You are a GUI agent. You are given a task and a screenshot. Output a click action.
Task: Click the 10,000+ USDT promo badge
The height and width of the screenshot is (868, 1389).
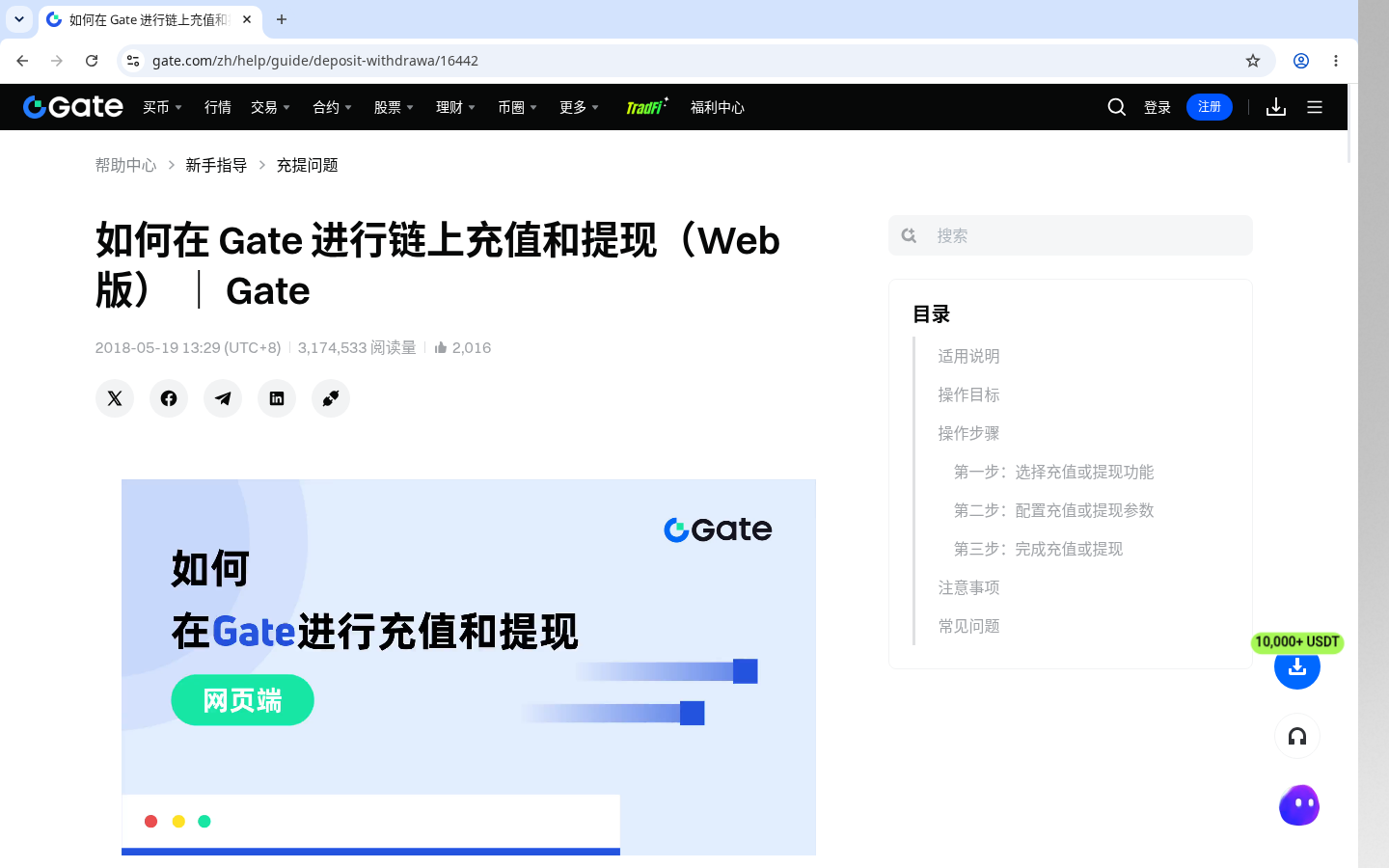(1297, 642)
